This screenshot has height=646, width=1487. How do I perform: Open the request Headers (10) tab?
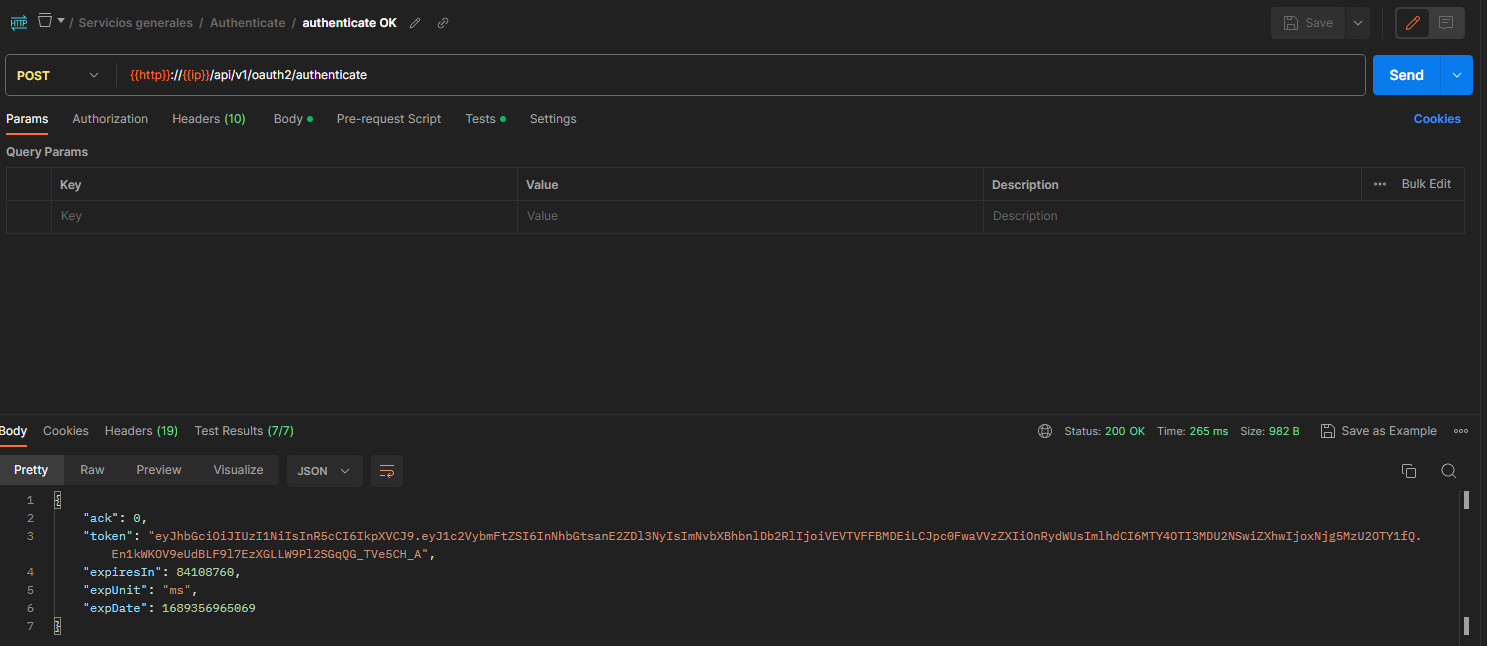[209, 119]
